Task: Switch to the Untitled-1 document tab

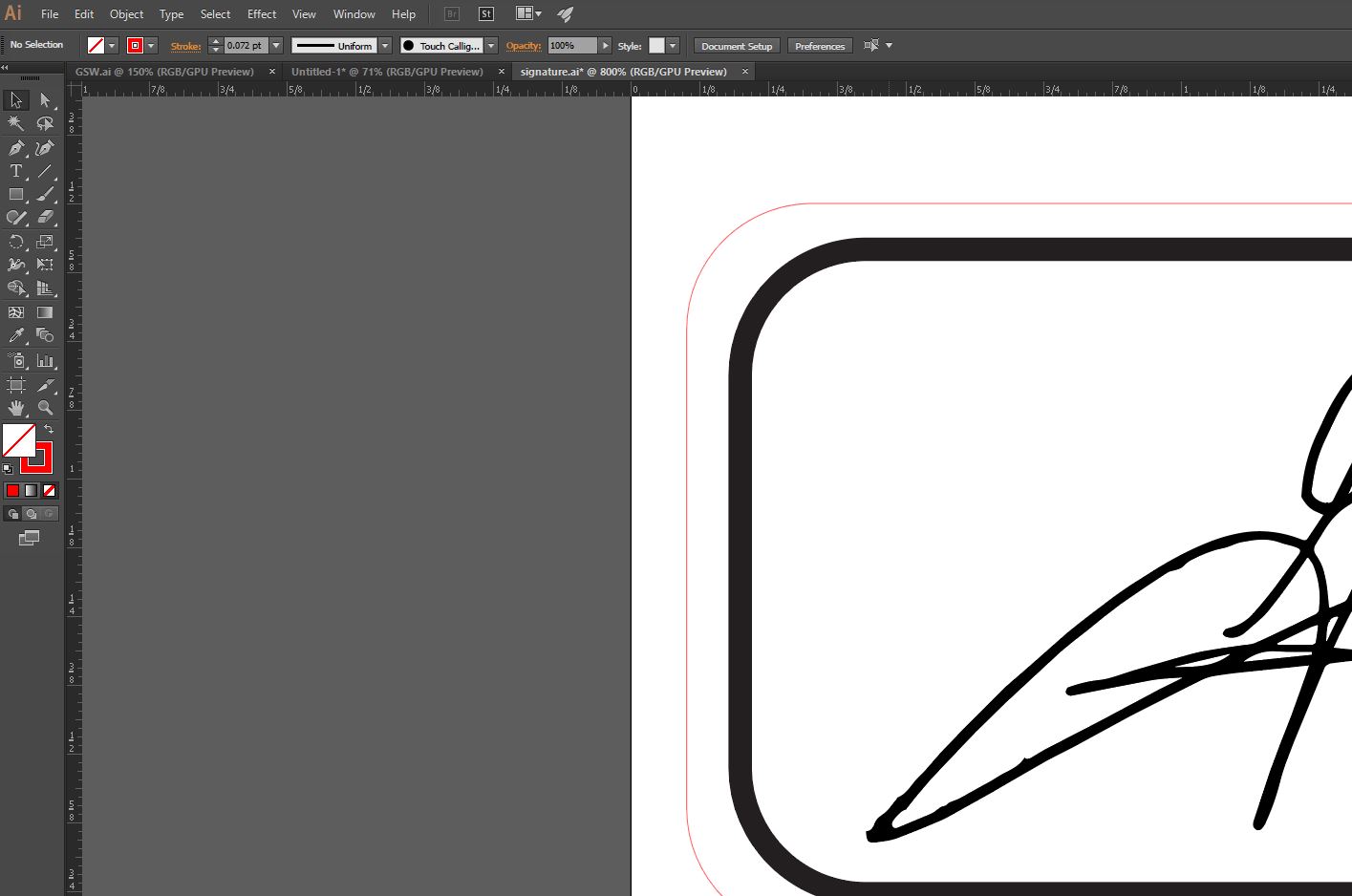Action: coord(387,72)
